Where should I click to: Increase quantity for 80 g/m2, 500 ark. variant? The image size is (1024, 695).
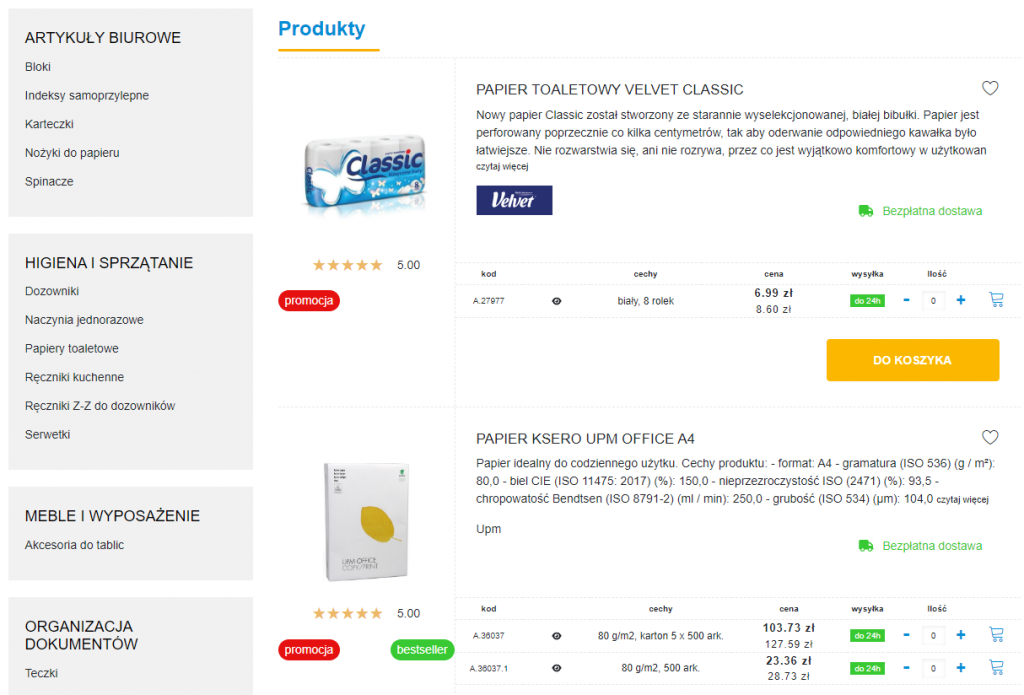coord(961,667)
